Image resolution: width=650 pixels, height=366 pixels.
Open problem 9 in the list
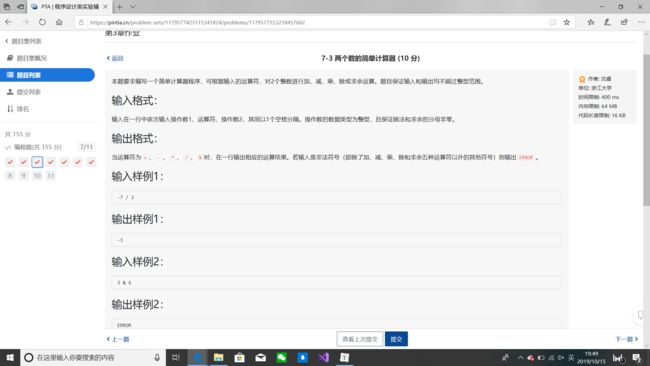tap(24, 176)
